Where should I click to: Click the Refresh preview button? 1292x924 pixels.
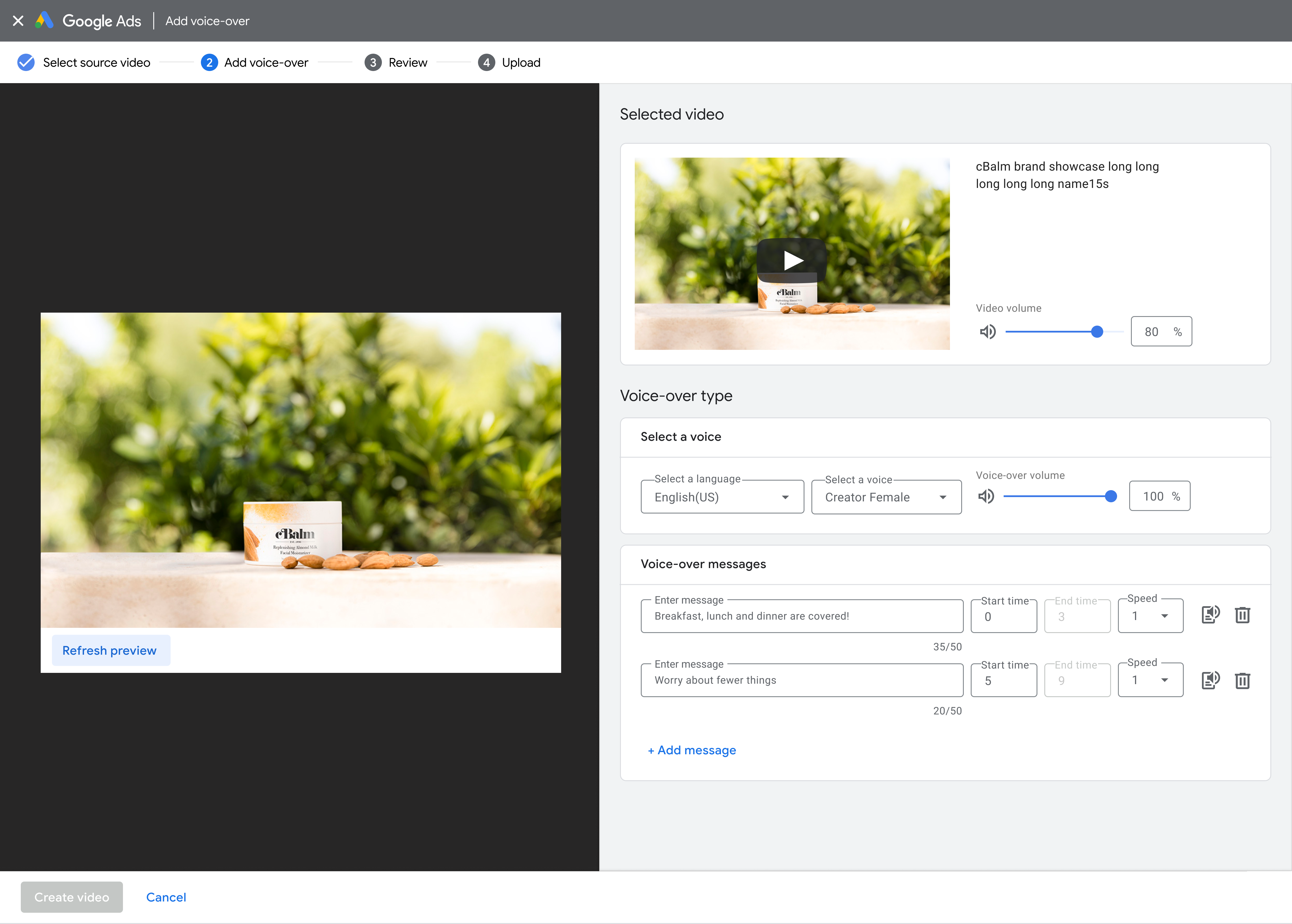[x=109, y=651]
